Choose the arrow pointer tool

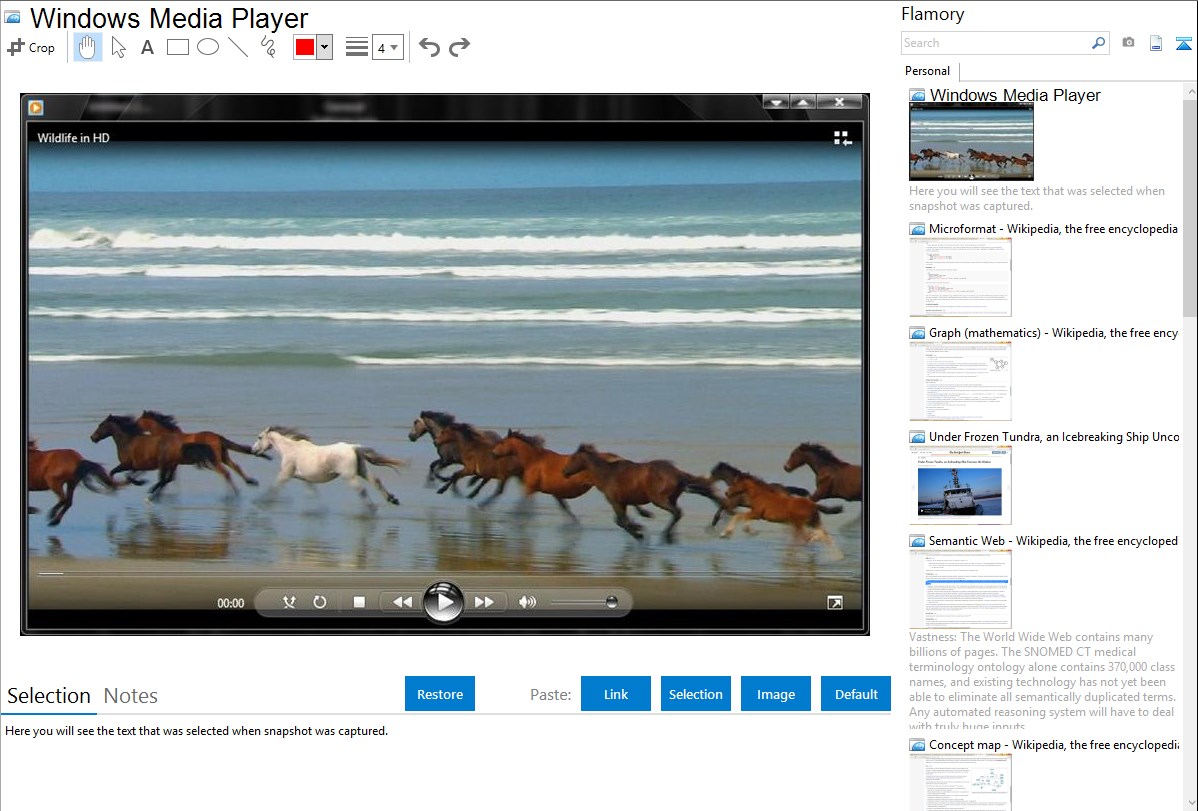(118, 47)
